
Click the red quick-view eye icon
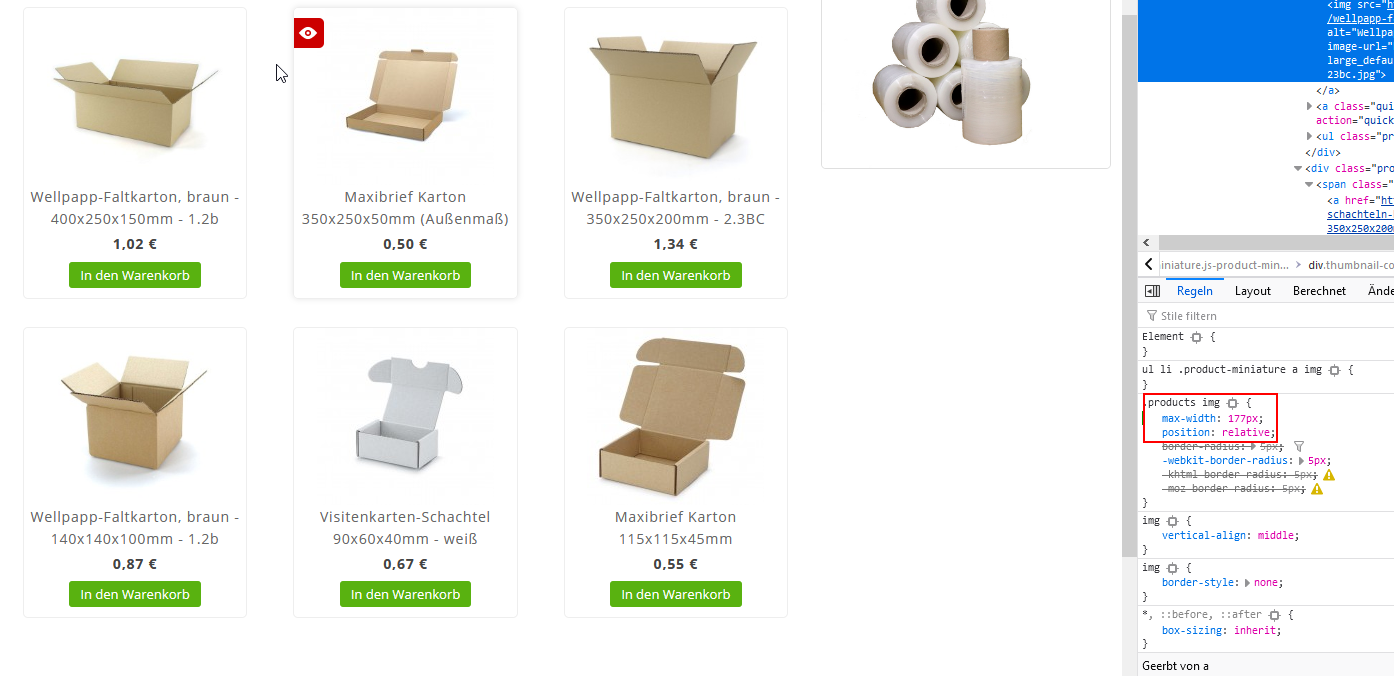click(x=309, y=33)
